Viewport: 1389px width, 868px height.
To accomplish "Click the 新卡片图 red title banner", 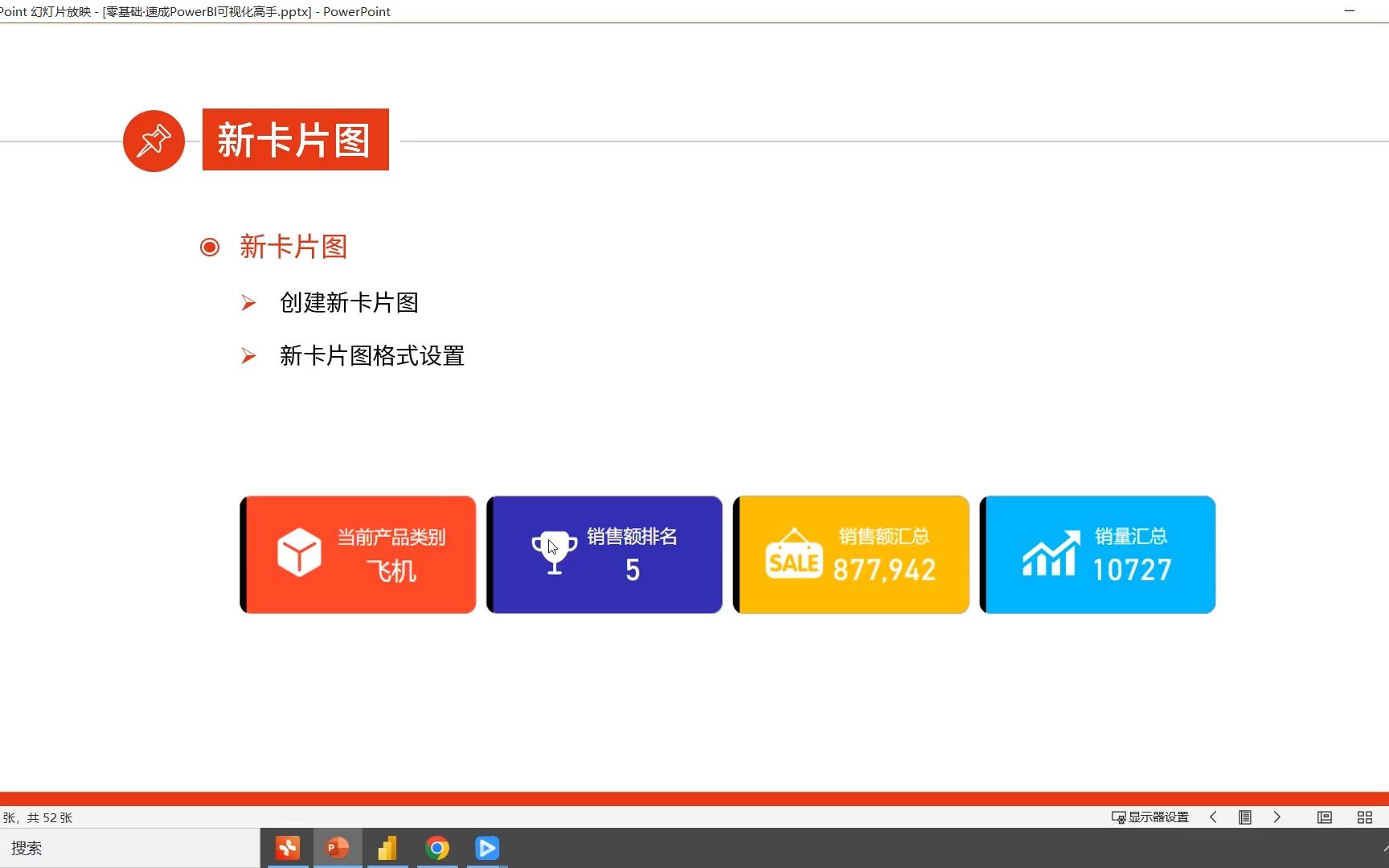I will [295, 140].
